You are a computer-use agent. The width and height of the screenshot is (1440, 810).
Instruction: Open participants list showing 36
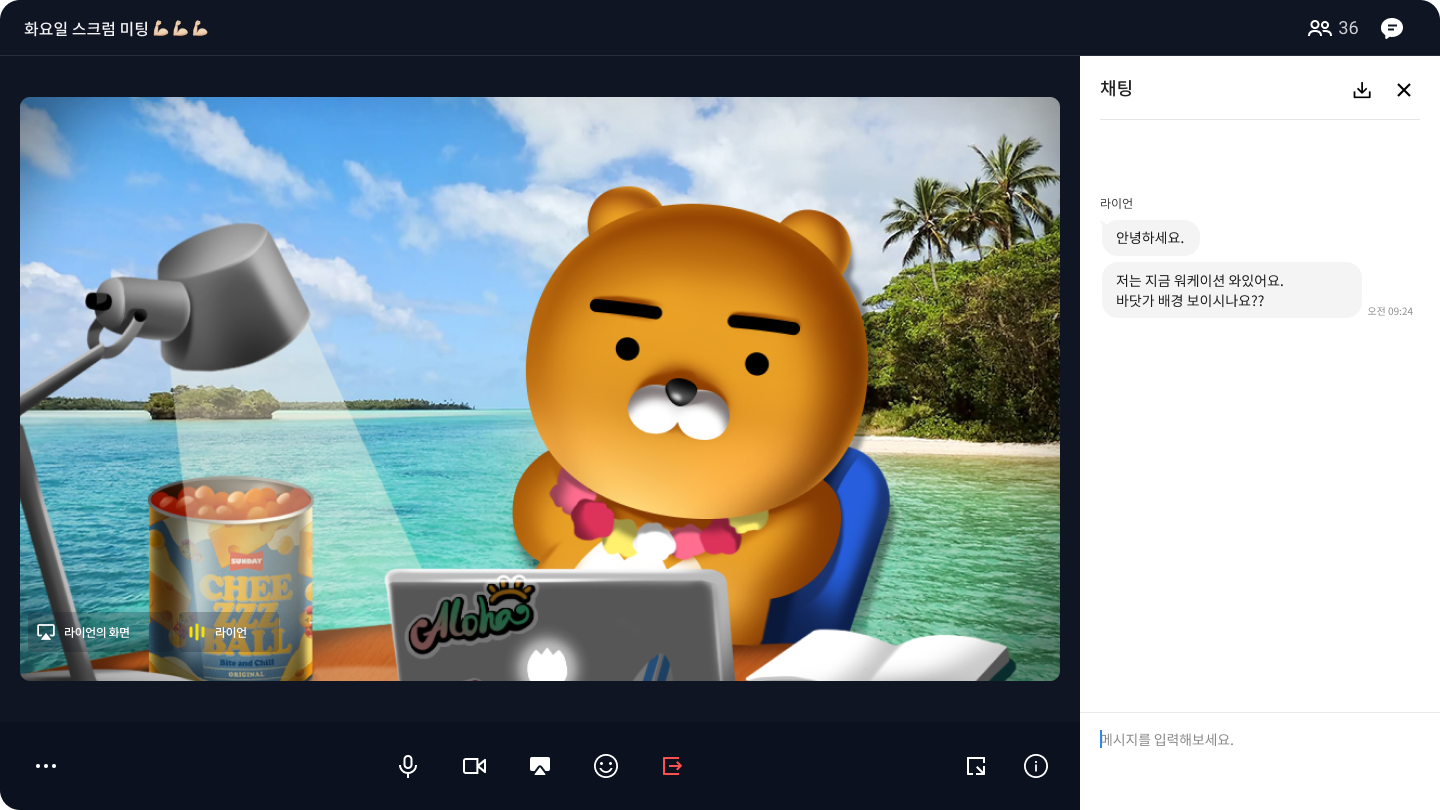tap(1333, 28)
